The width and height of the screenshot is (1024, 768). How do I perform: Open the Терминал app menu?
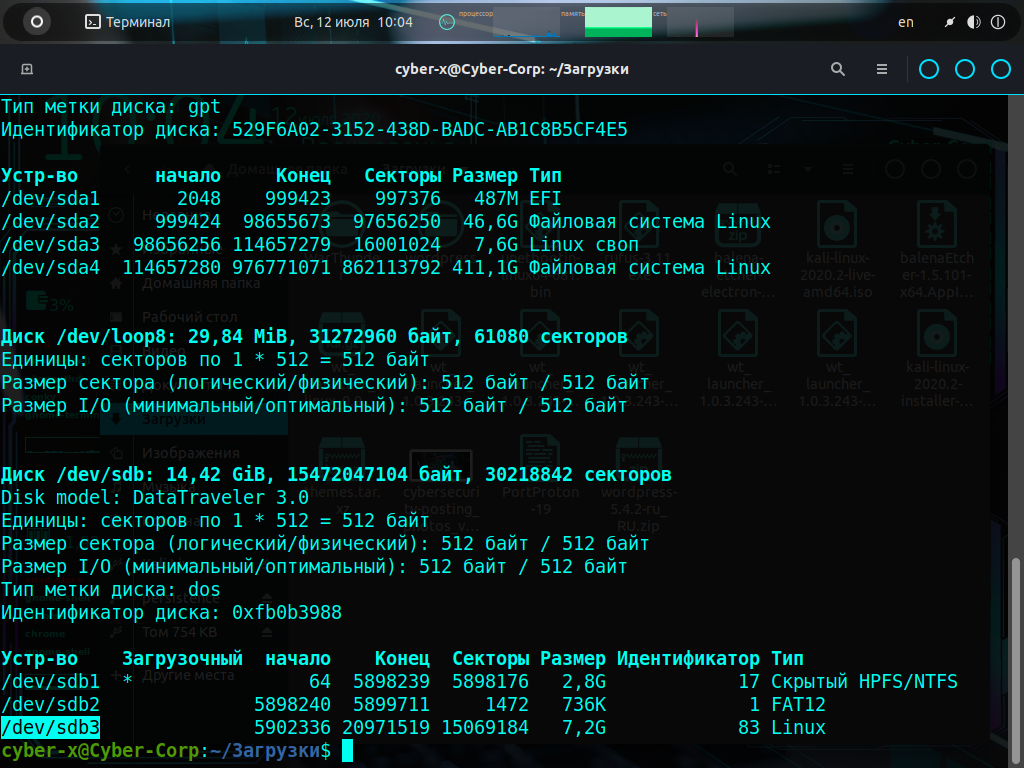tap(127, 22)
